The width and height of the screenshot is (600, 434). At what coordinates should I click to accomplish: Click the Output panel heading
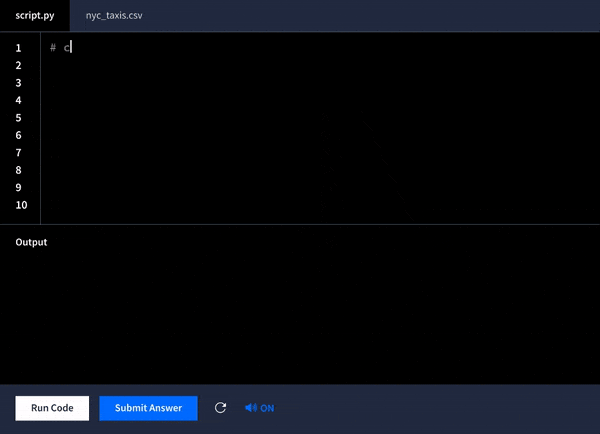[31, 242]
